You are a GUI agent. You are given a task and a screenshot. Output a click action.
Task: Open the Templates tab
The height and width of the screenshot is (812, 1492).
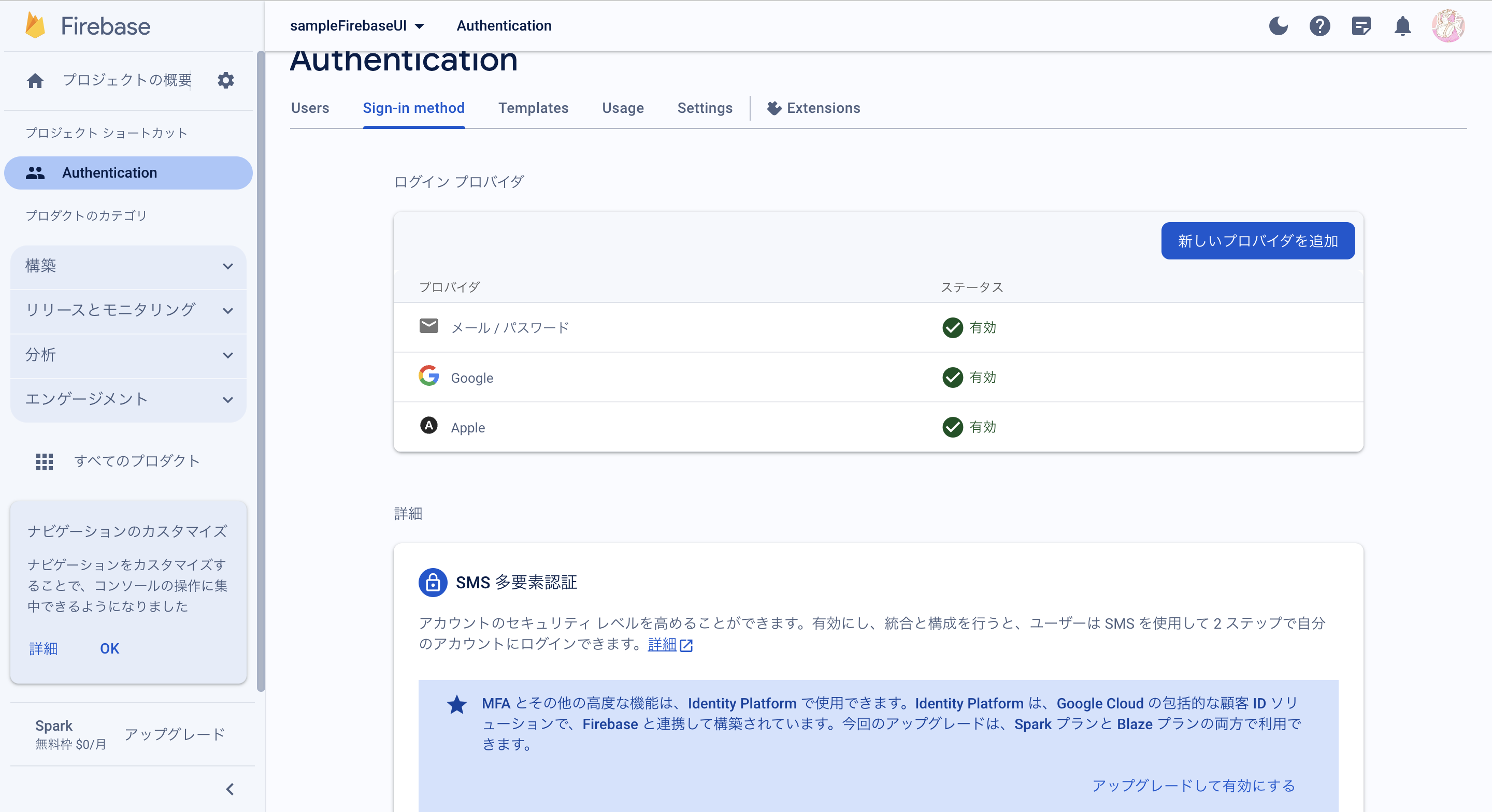point(533,108)
